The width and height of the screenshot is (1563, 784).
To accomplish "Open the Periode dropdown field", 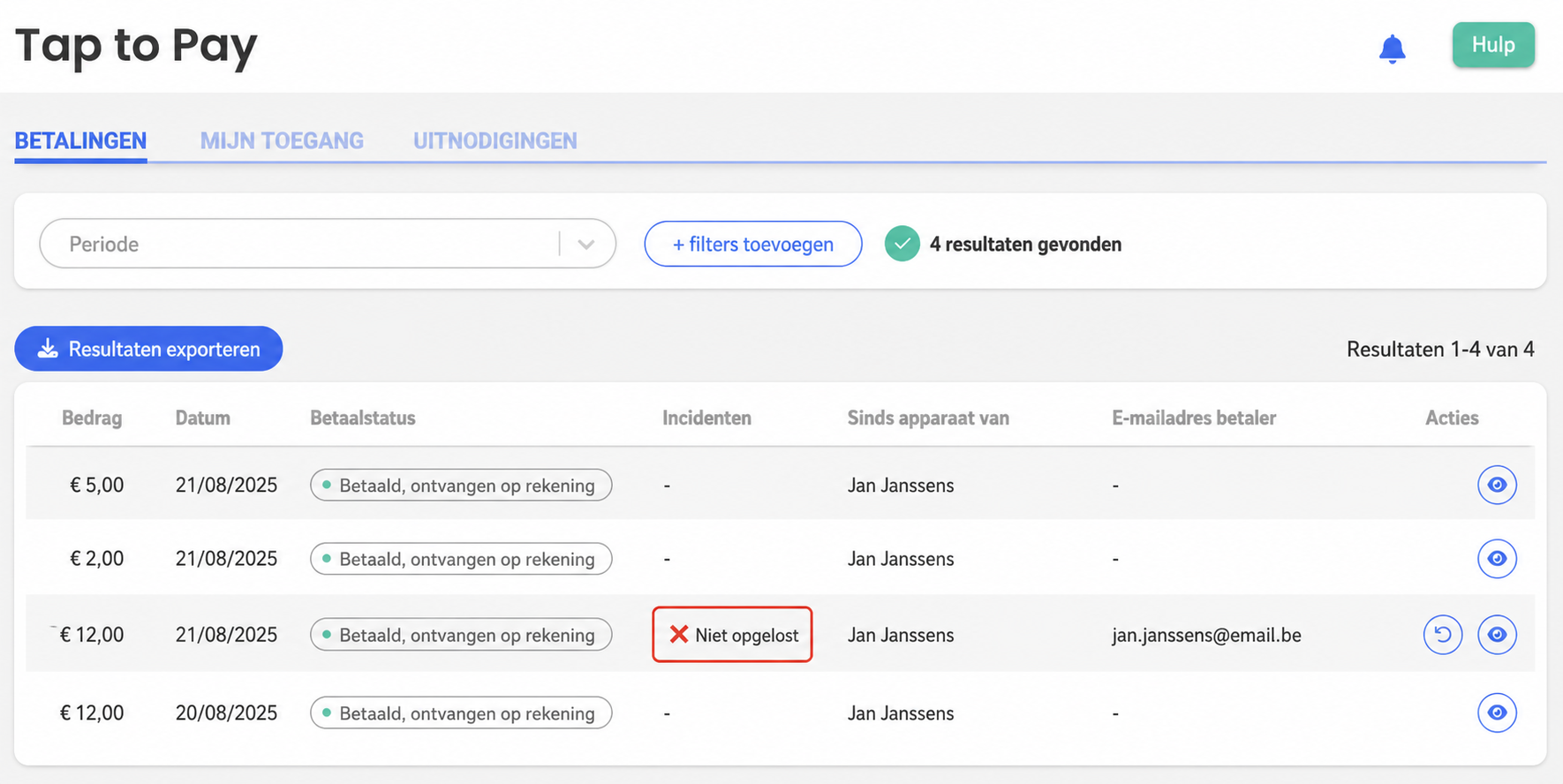I will point(328,244).
